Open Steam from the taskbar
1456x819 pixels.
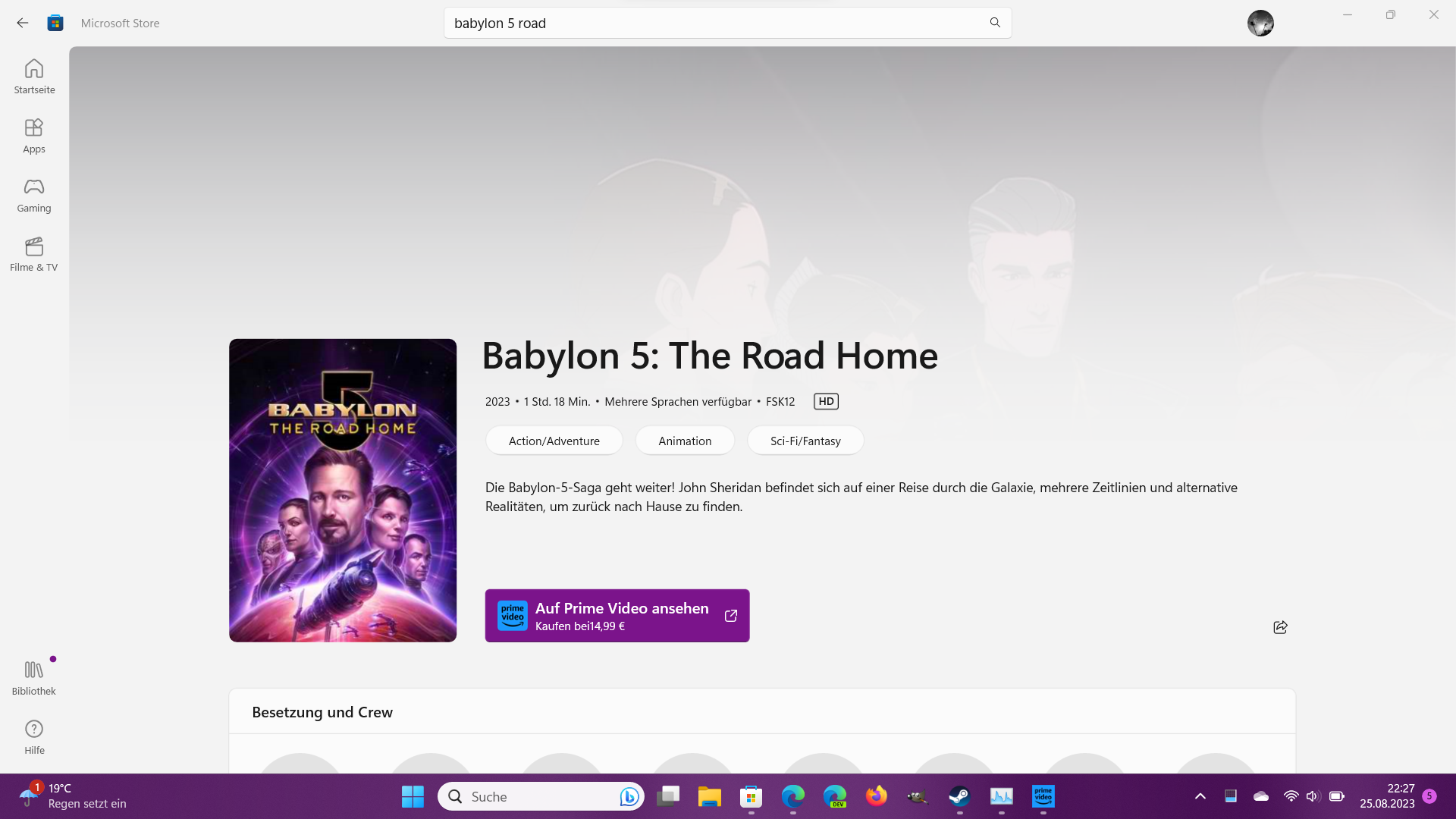pos(959,796)
